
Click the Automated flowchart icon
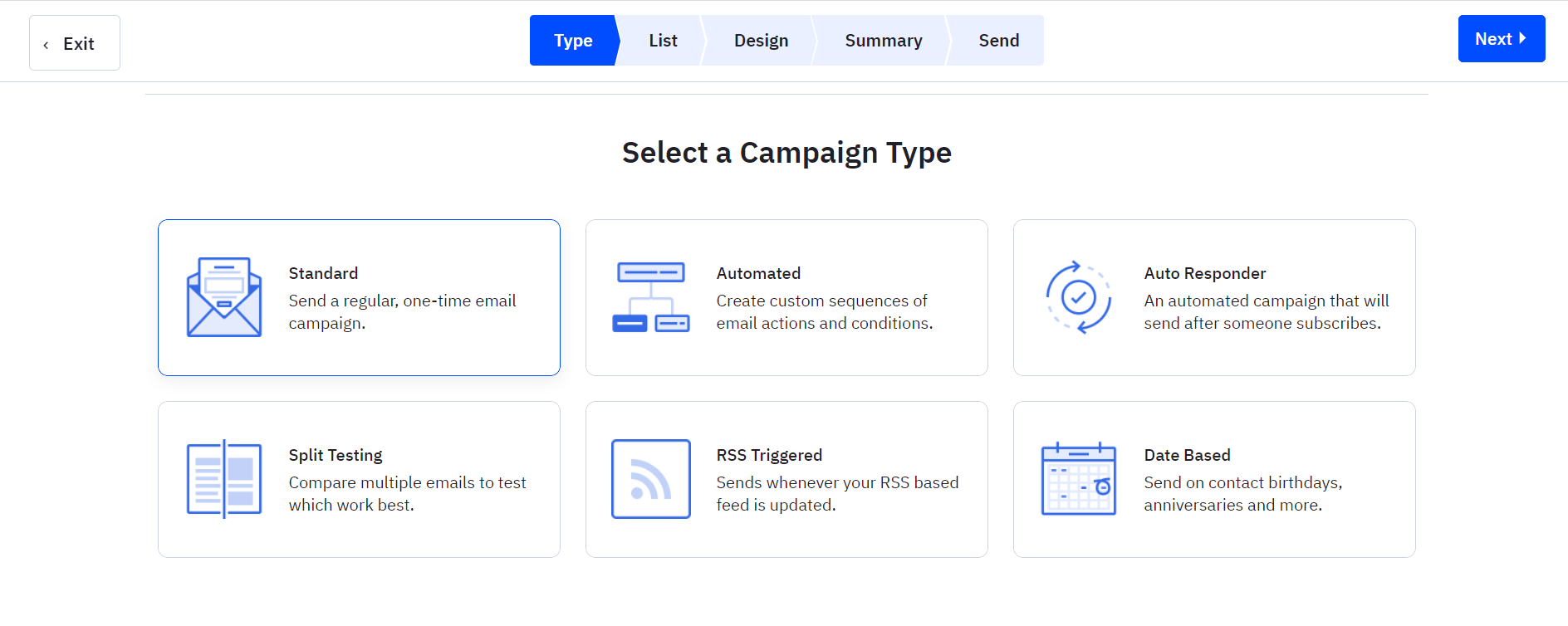651,297
